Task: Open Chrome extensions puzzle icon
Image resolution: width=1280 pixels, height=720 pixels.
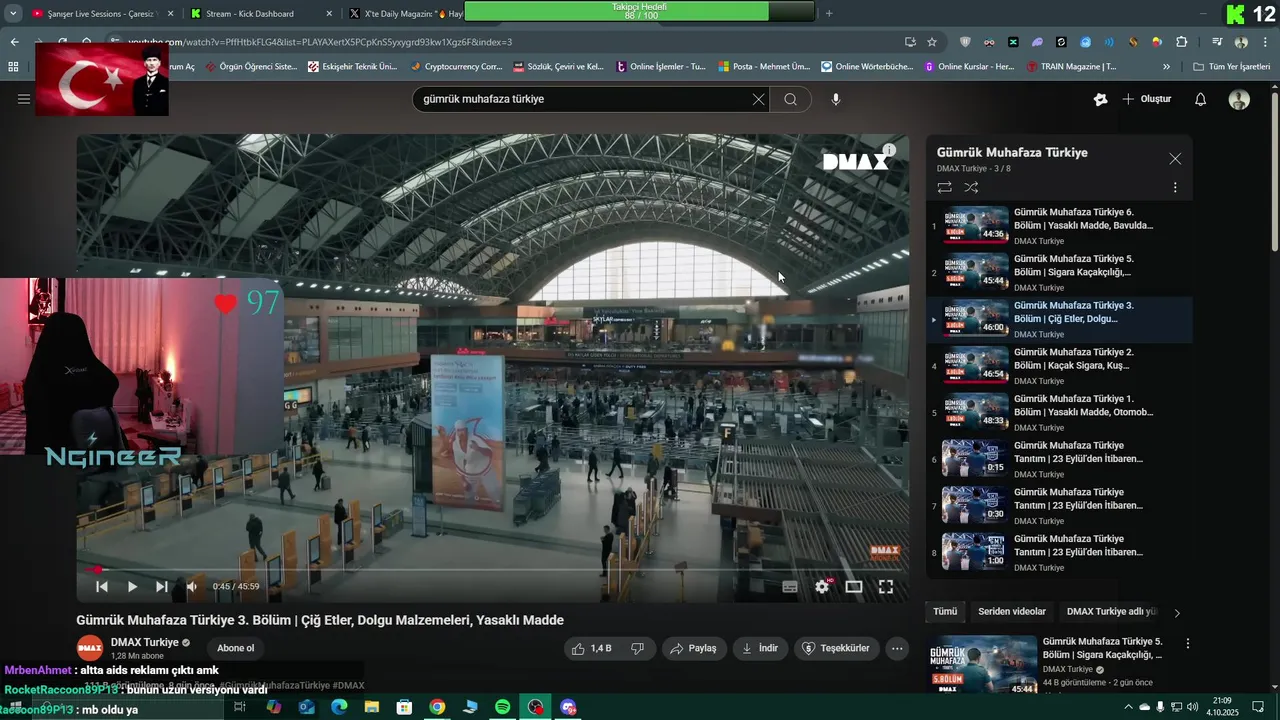Action: click(1182, 42)
